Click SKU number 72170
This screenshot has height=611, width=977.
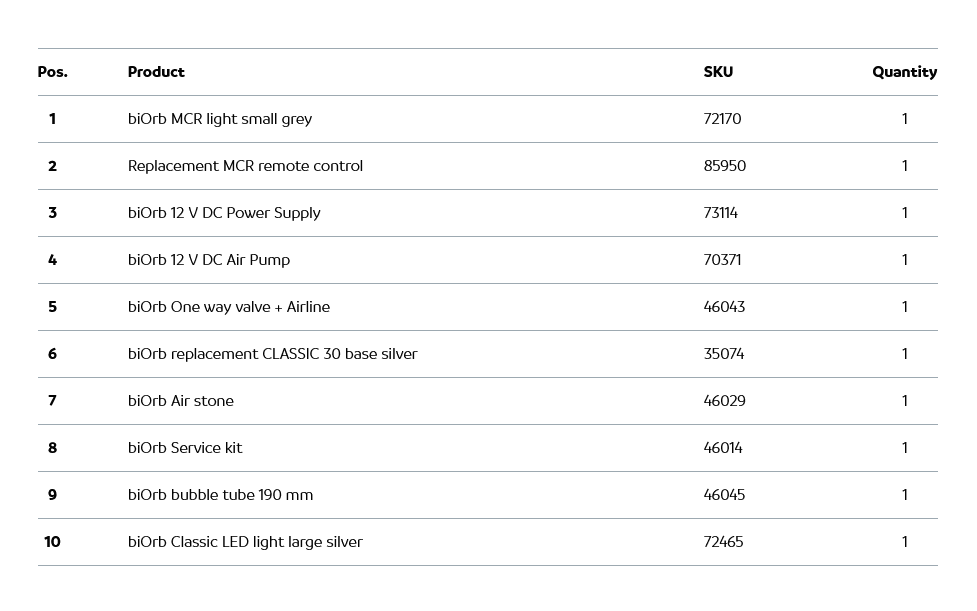click(722, 119)
